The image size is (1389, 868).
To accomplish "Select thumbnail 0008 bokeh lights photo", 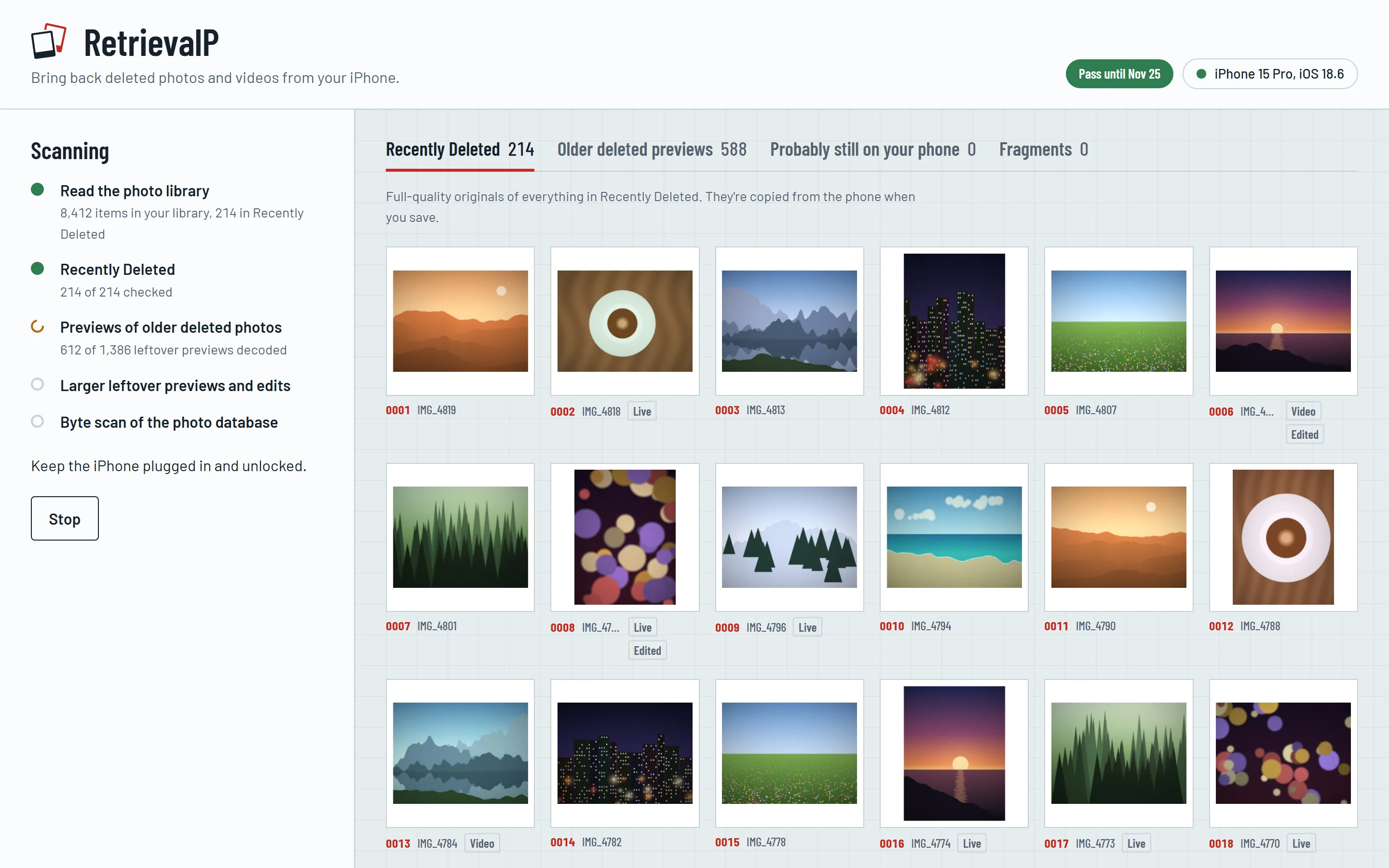I will coord(625,537).
